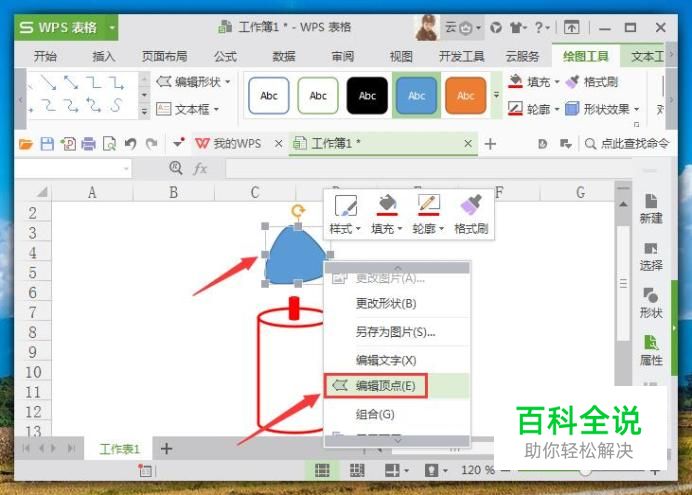The height and width of the screenshot is (495, 692).
Task: Choose 组合(G) in context menu
Action: [x=397, y=414]
